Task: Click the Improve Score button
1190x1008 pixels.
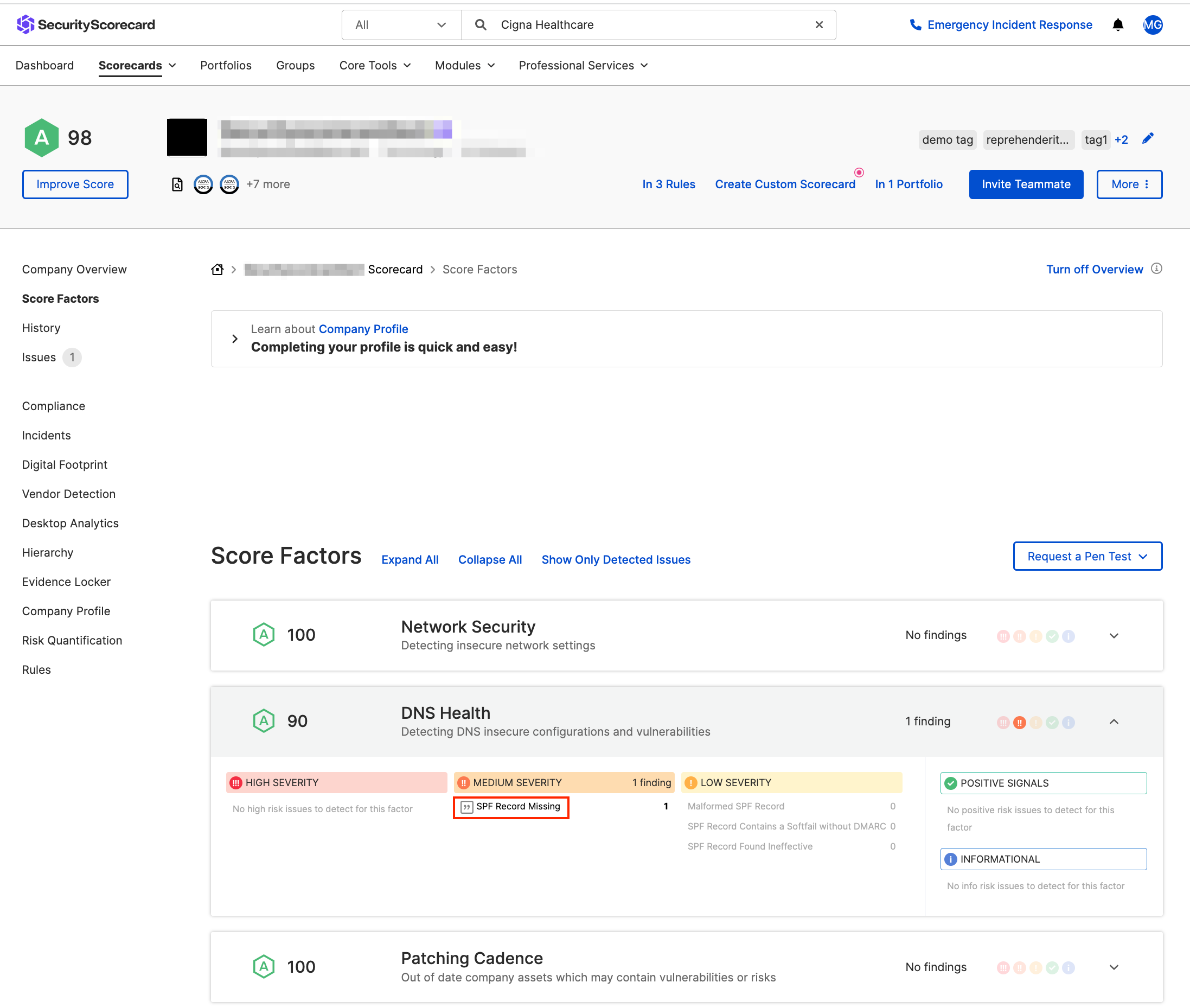Action: coord(75,184)
